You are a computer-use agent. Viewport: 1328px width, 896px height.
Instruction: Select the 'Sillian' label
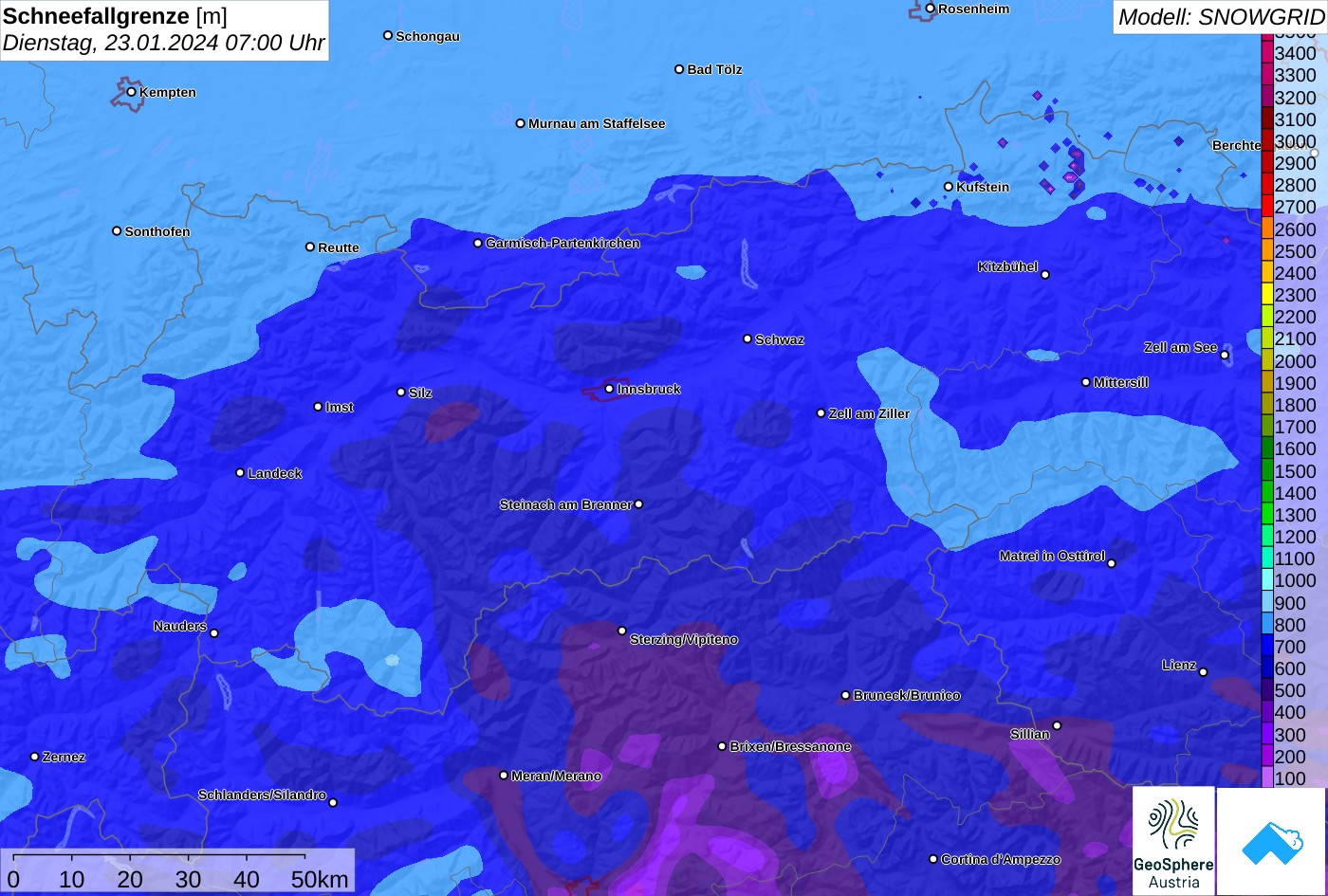(x=1030, y=734)
